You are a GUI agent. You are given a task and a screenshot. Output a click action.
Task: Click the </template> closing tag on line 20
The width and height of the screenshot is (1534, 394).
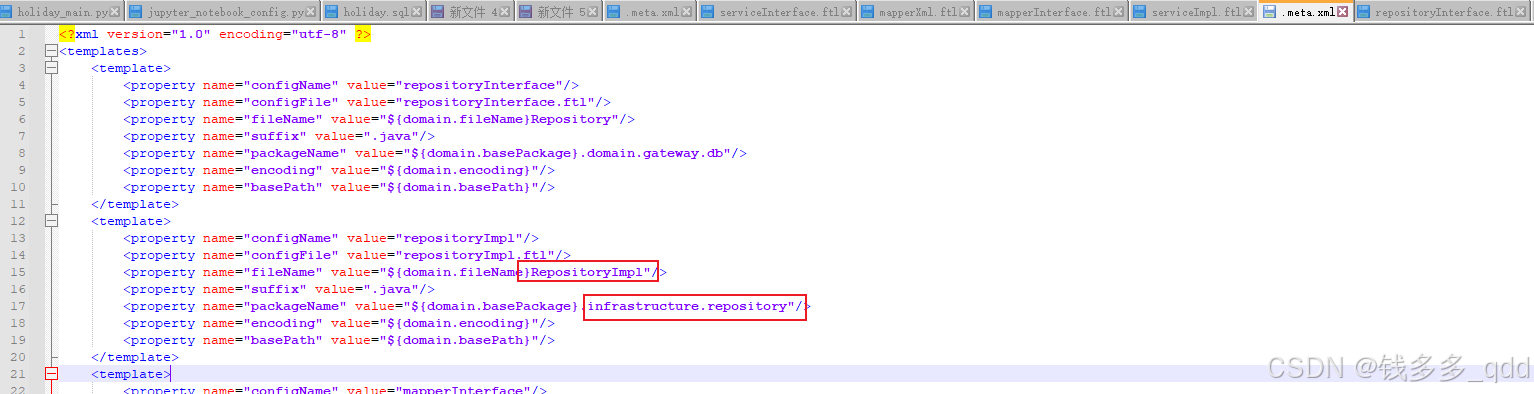tap(135, 357)
